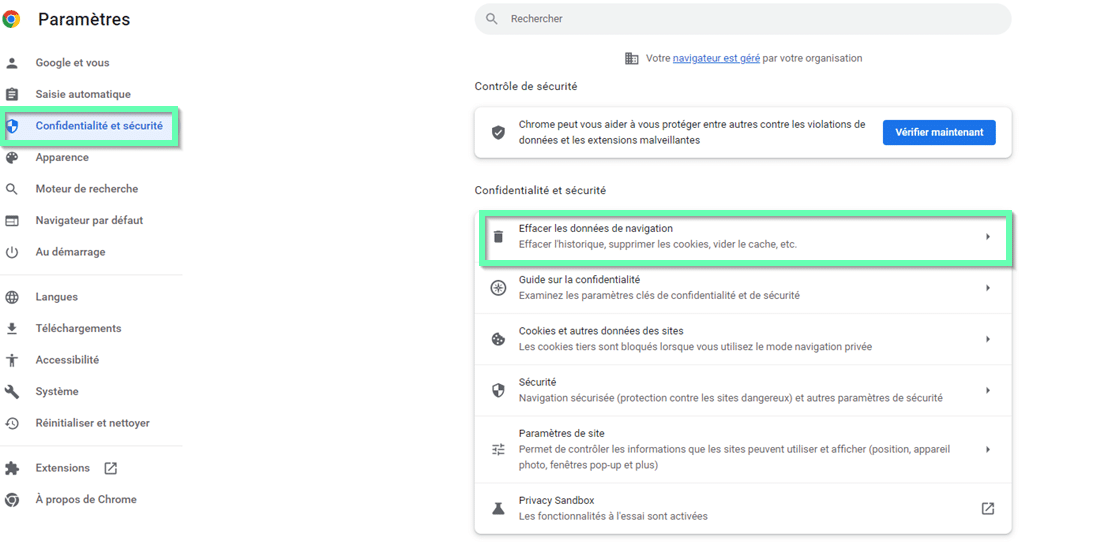Click the power icon for Au démarrage

pos(12,252)
